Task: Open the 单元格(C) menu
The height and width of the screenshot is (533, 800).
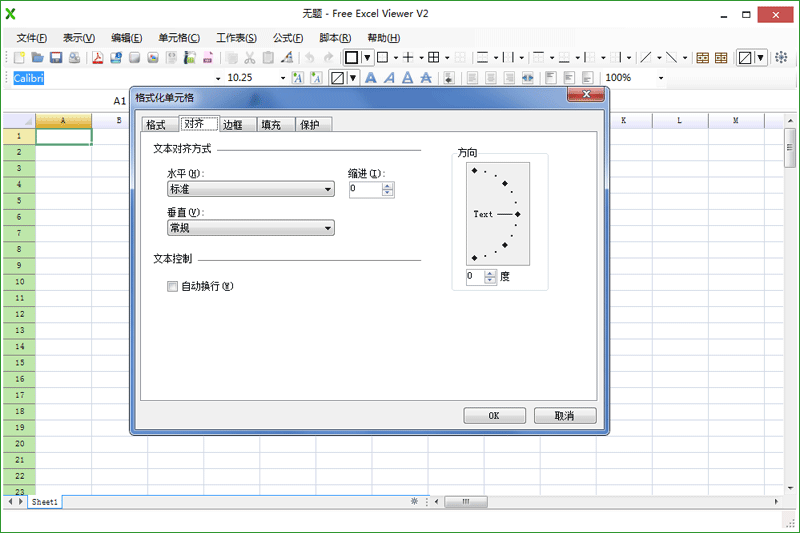Action: (179, 38)
